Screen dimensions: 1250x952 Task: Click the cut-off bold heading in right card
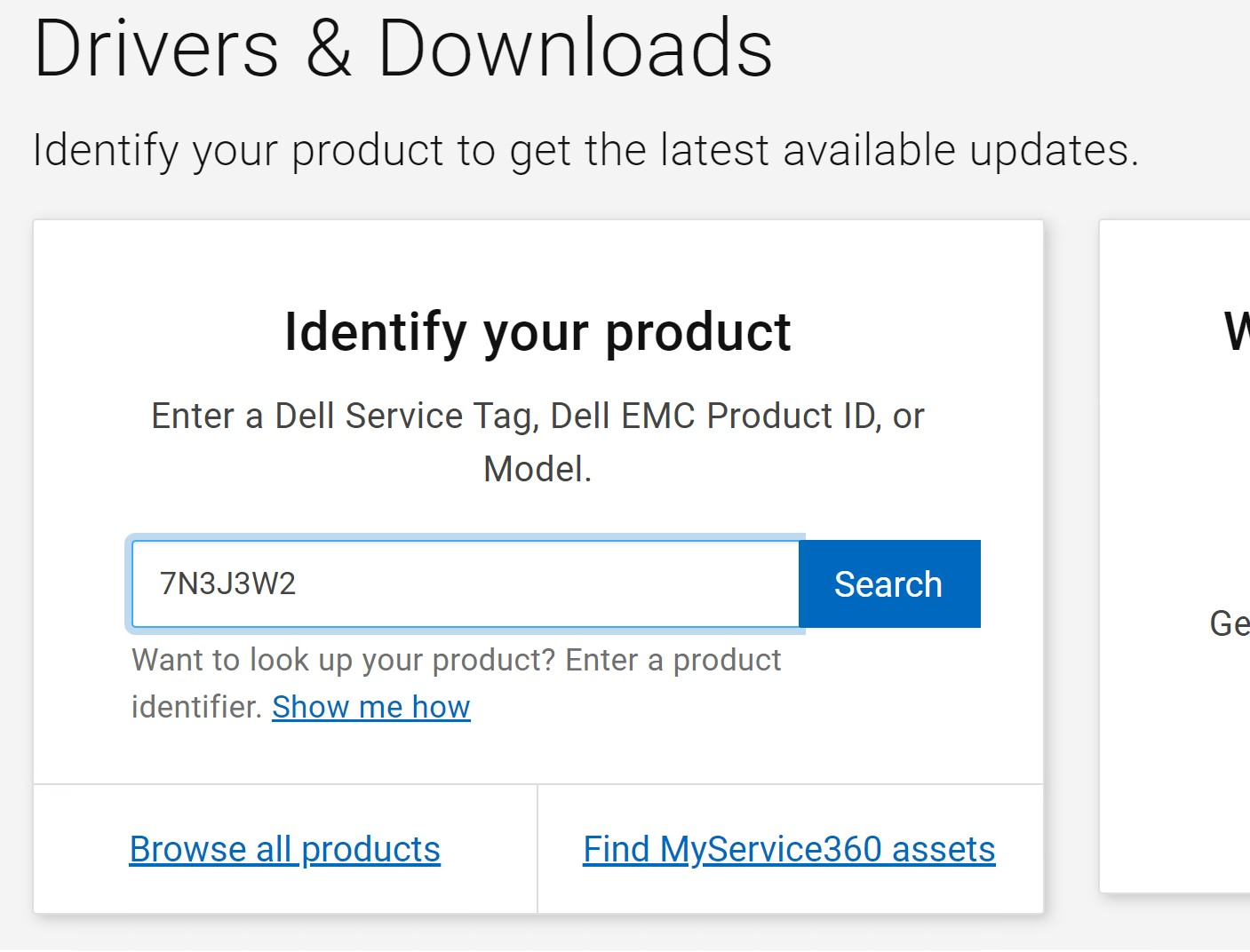[1237, 332]
